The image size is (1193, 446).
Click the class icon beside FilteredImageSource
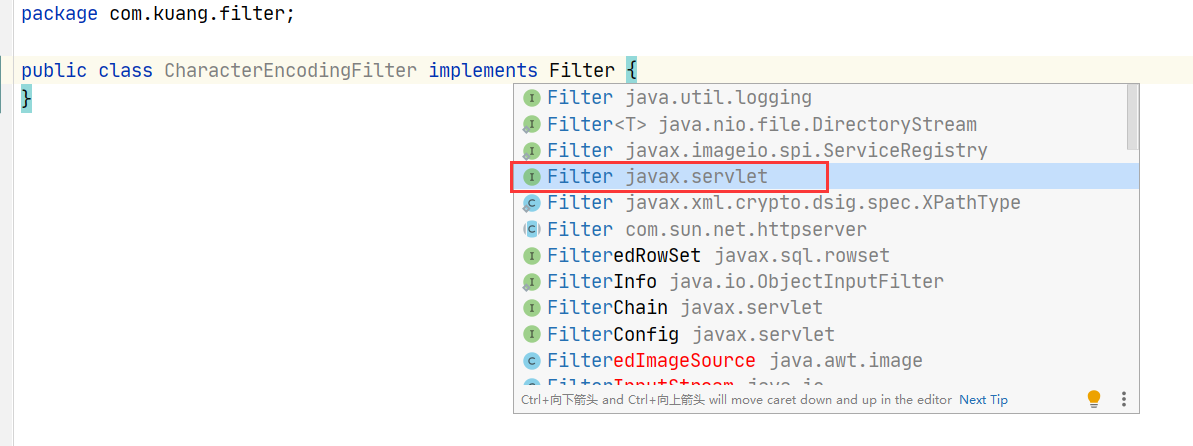pyautogui.click(x=531, y=361)
